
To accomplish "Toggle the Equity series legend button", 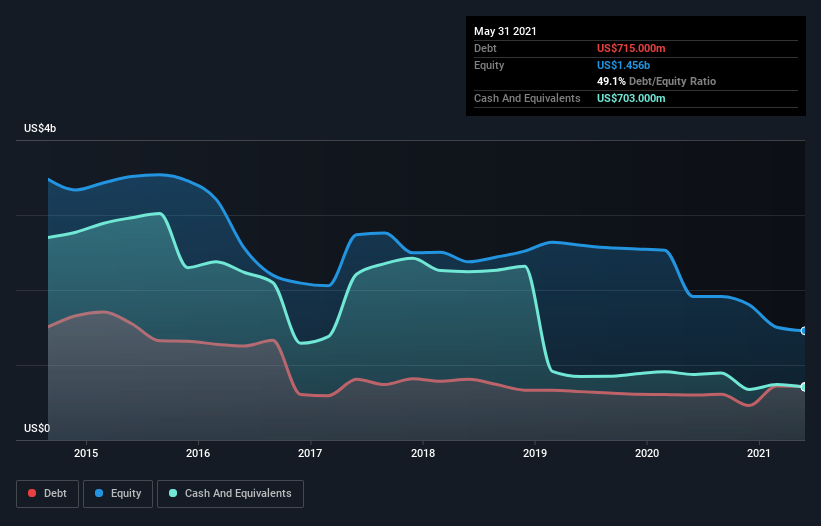I will tap(118, 494).
